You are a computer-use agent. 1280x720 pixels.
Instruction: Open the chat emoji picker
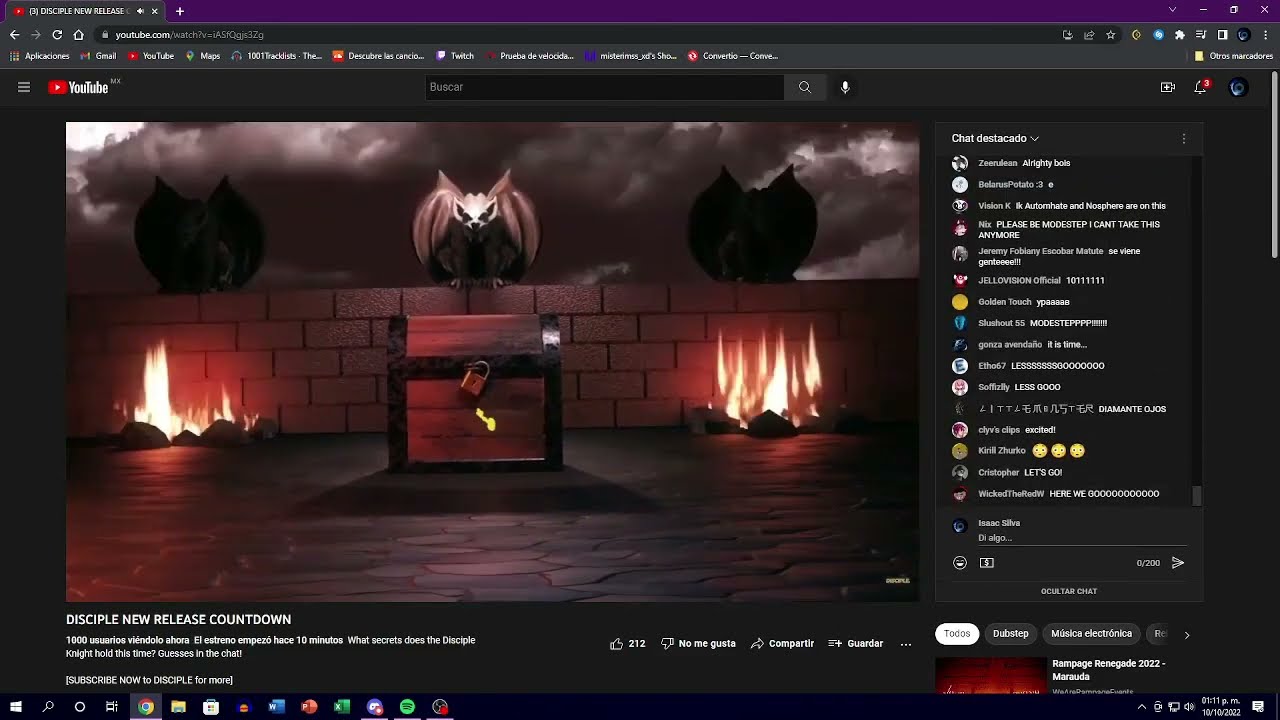[x=960, y=563]
